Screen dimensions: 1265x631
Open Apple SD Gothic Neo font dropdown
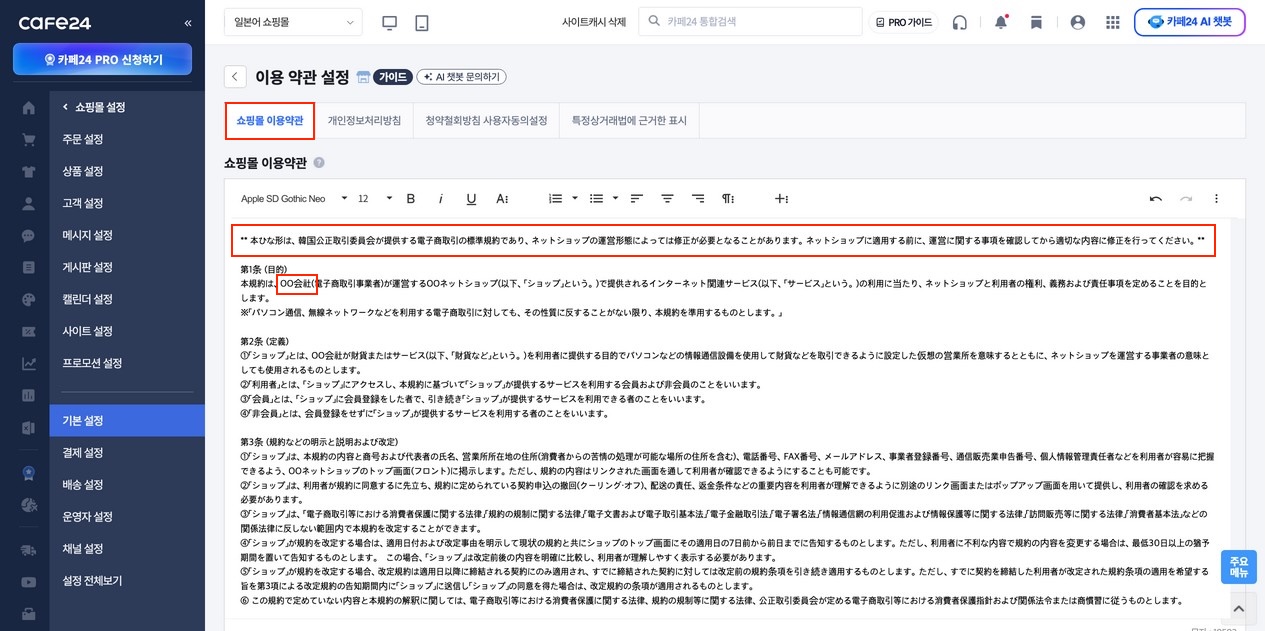tap(294, 199)
